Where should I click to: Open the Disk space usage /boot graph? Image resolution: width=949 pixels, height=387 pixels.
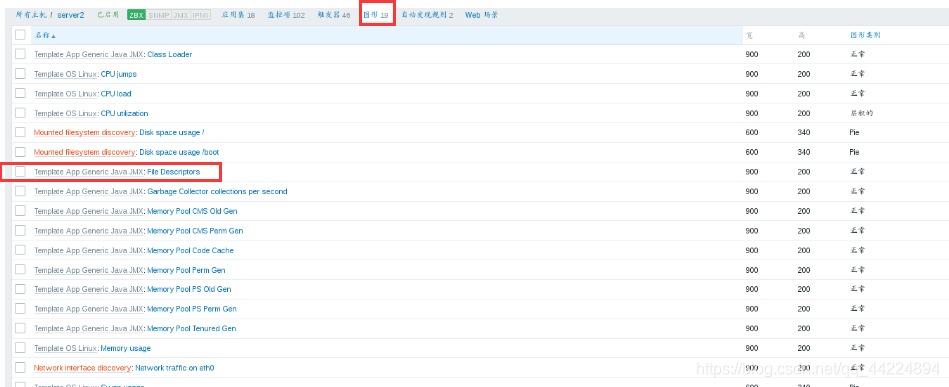pyautogui.click(x=179, y=152)
